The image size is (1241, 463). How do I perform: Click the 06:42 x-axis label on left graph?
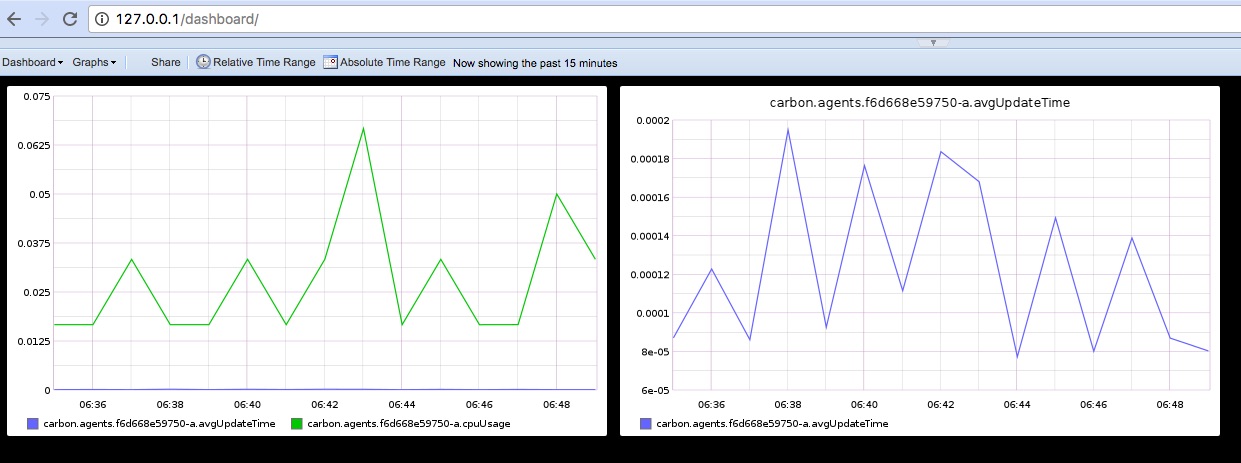(325, 404)
